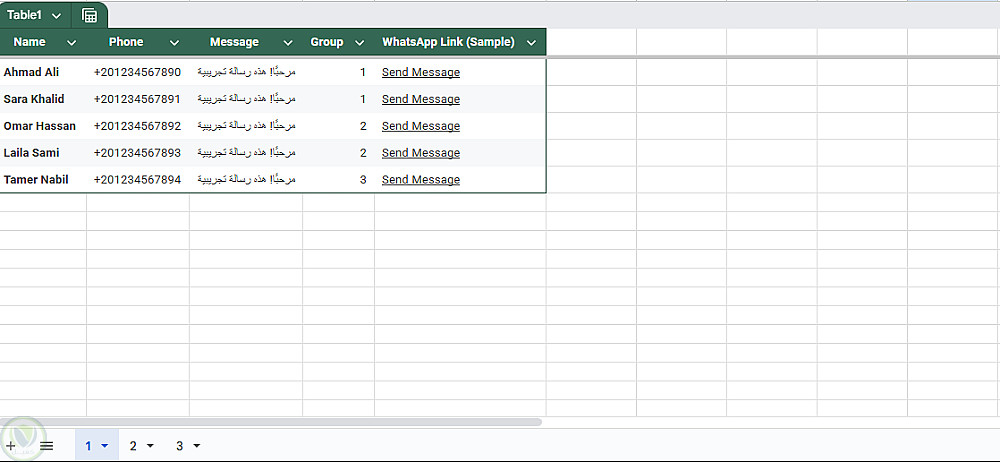Open the all sheets list icon
1000x462 pixels.
point(46,446)
